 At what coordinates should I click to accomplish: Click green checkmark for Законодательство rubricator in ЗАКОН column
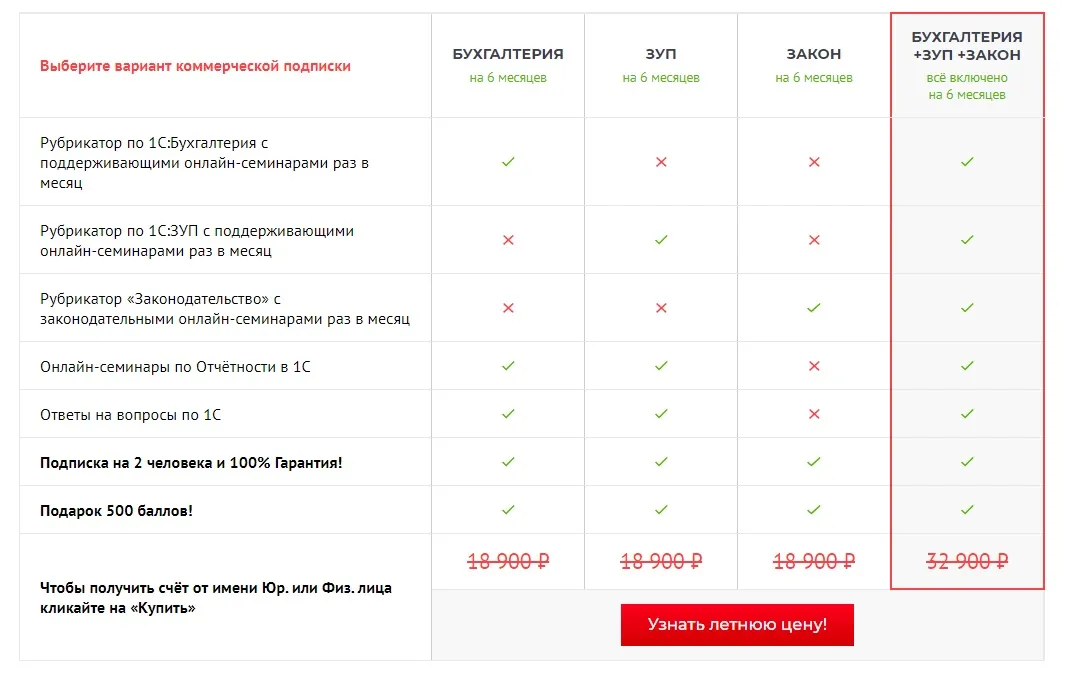tap(814, 308)
